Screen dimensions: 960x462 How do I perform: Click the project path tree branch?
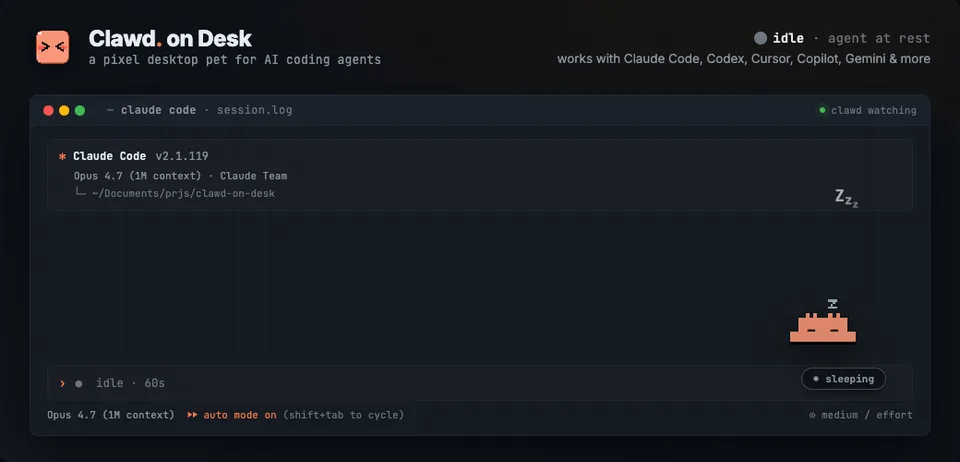[80, 193]
